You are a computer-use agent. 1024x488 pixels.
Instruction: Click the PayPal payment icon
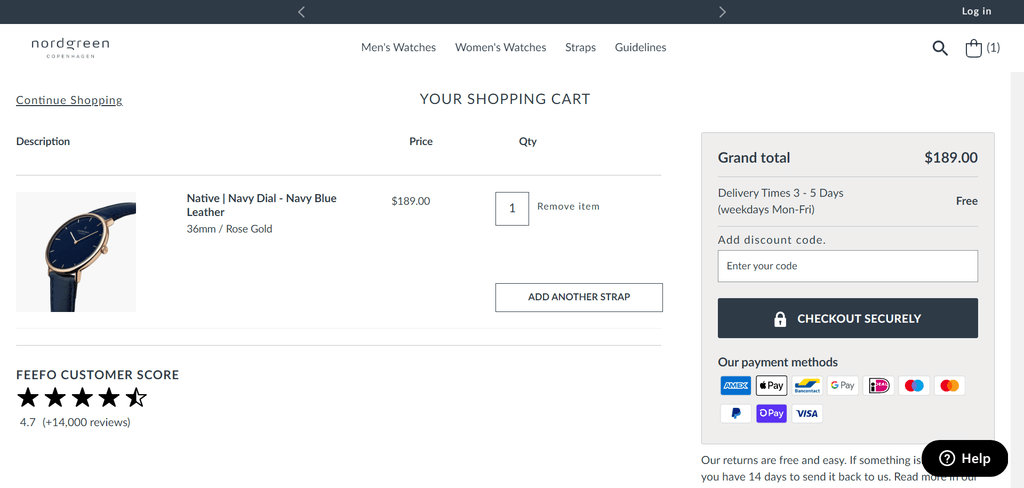[735, 414]
